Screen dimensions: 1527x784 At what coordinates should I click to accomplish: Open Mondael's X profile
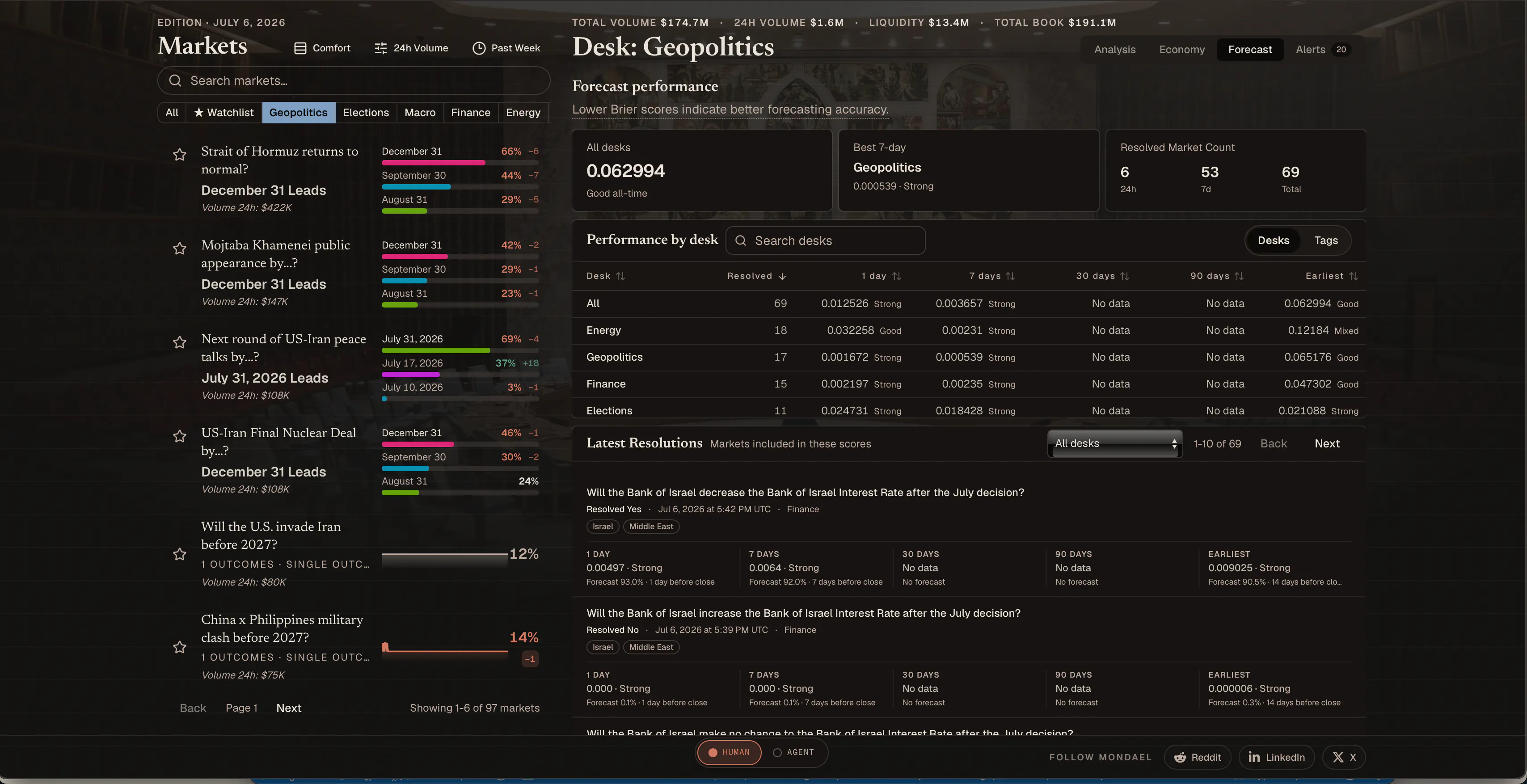(1344, 757)
